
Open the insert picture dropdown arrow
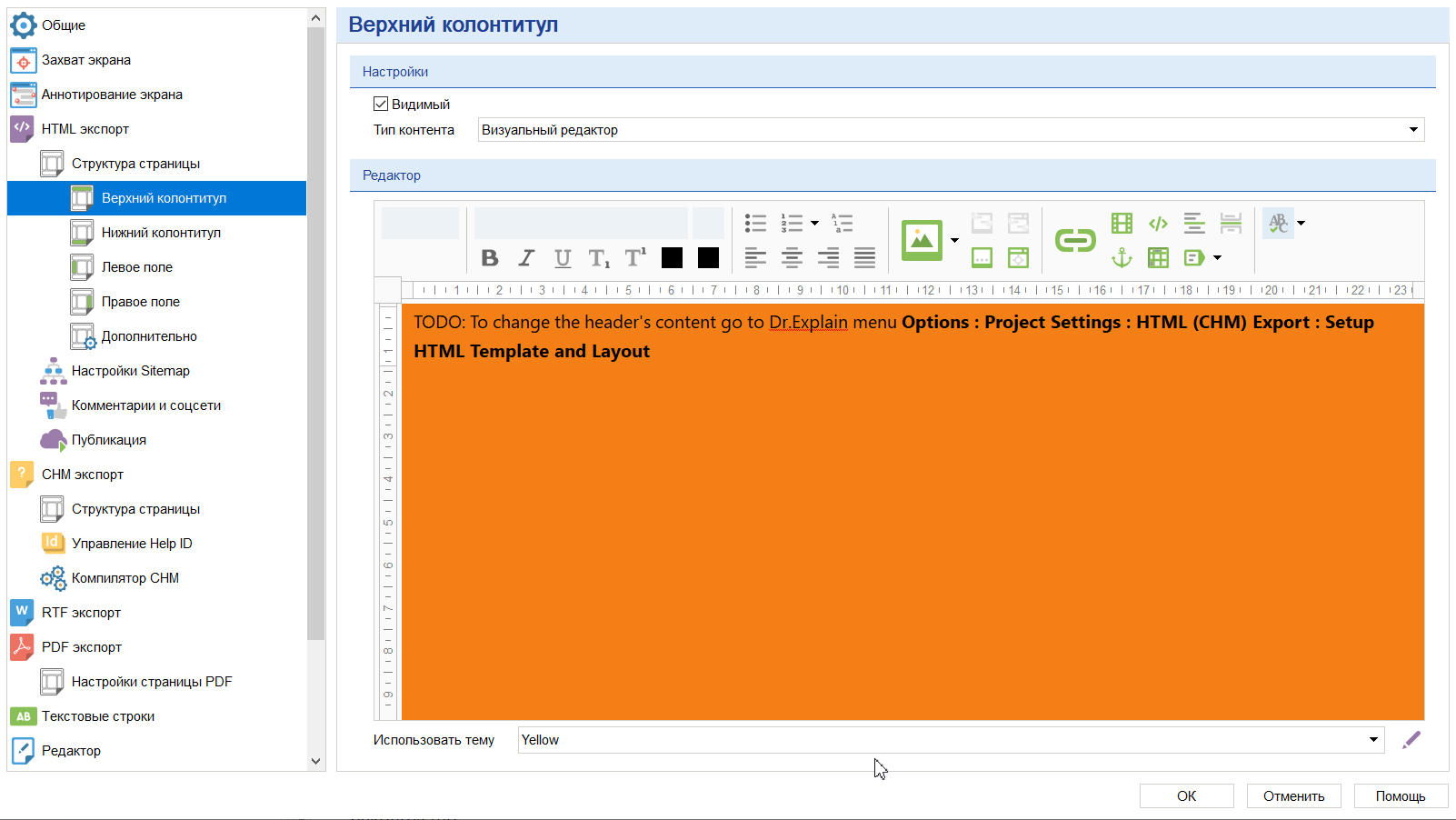pos(954,240)
